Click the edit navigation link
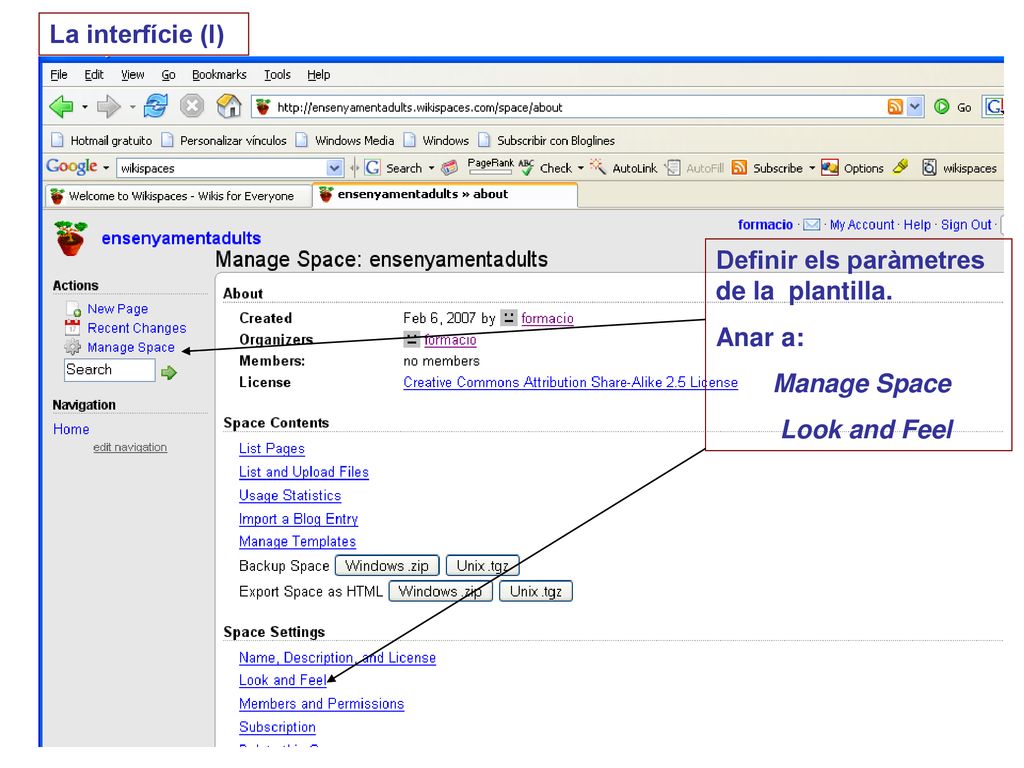The height and width of the screenshot is (768, 1024). click(x=130, y=447)
